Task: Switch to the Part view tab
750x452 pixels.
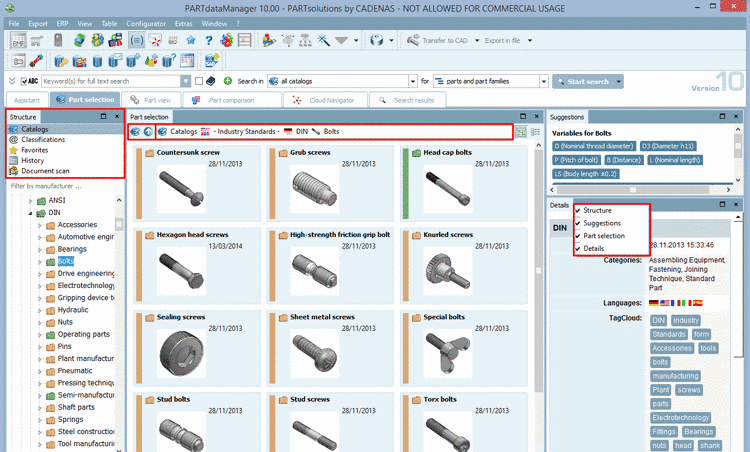Action: coord(151,100)
